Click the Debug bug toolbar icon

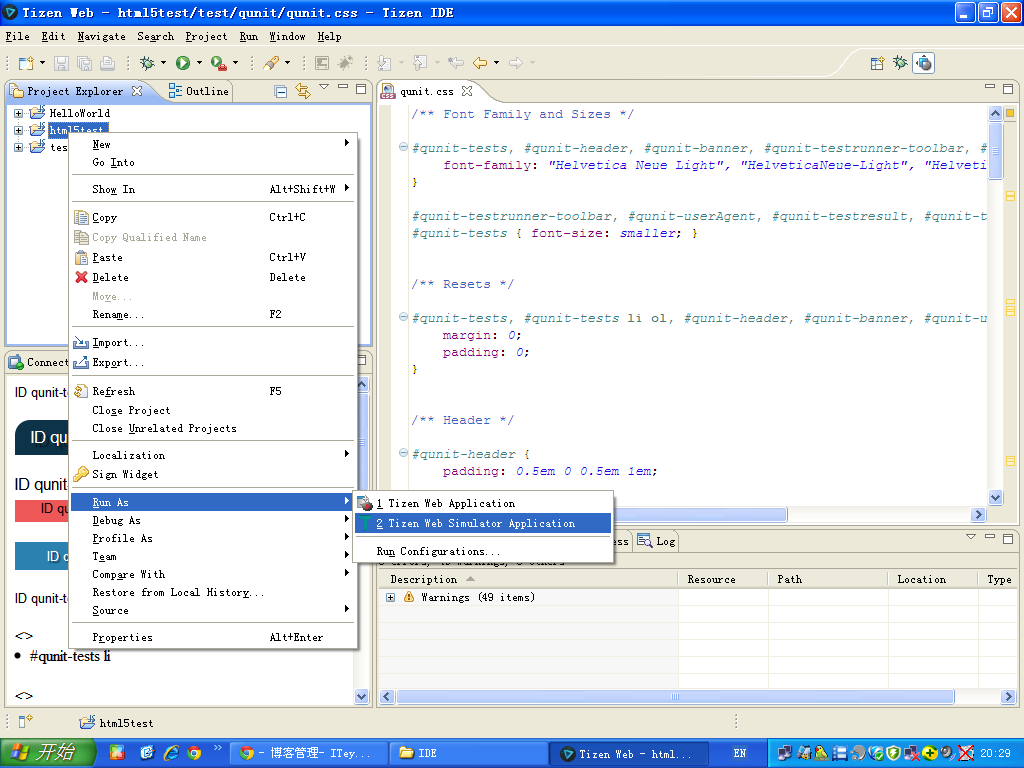point(147,63)
